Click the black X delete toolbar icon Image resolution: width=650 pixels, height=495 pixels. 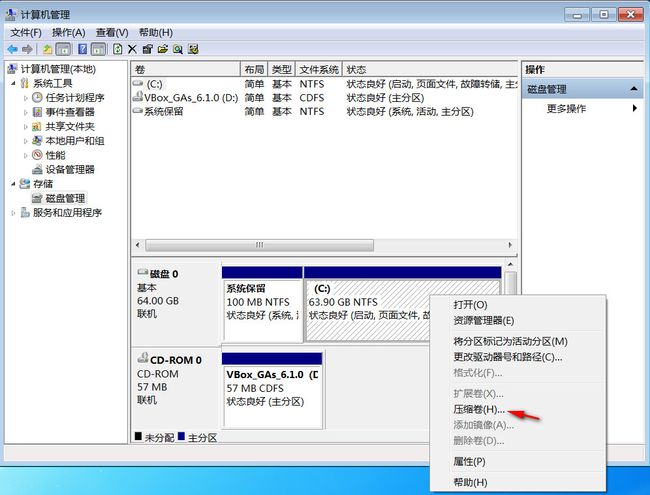tap(132, 49)
